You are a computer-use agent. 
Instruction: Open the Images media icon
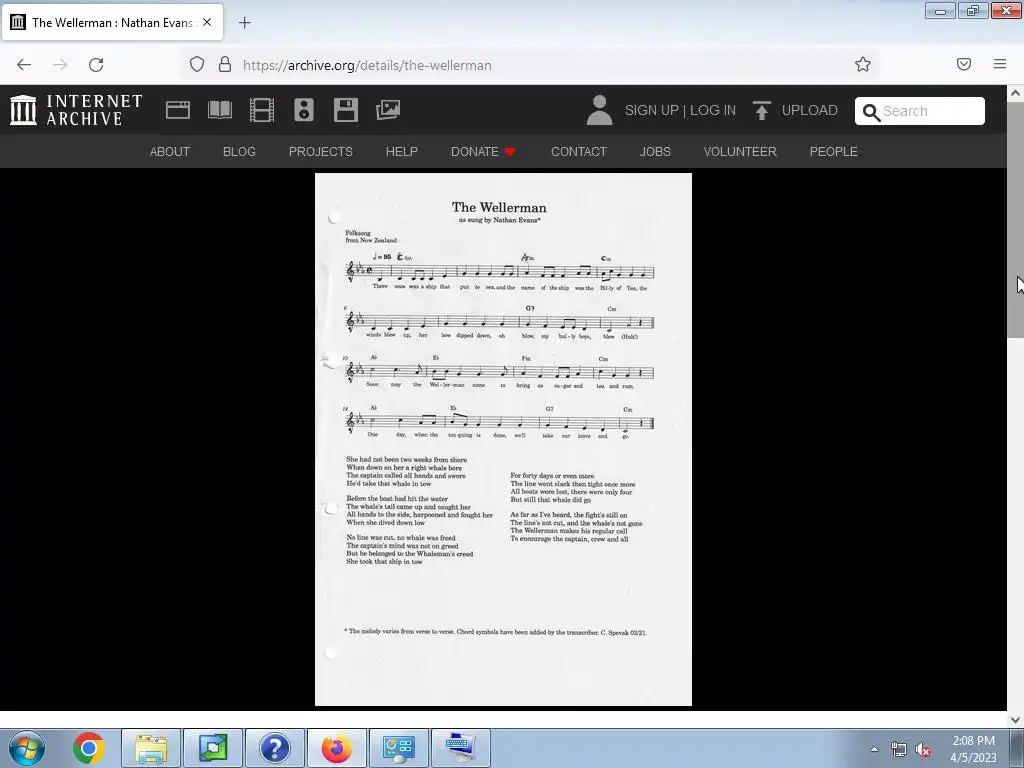click(x=388, y=110)
